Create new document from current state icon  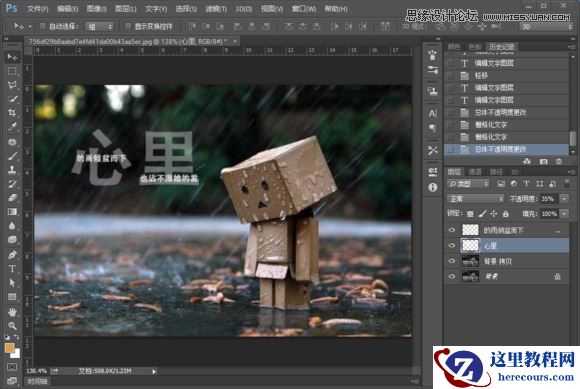click(x=527, y=162)
